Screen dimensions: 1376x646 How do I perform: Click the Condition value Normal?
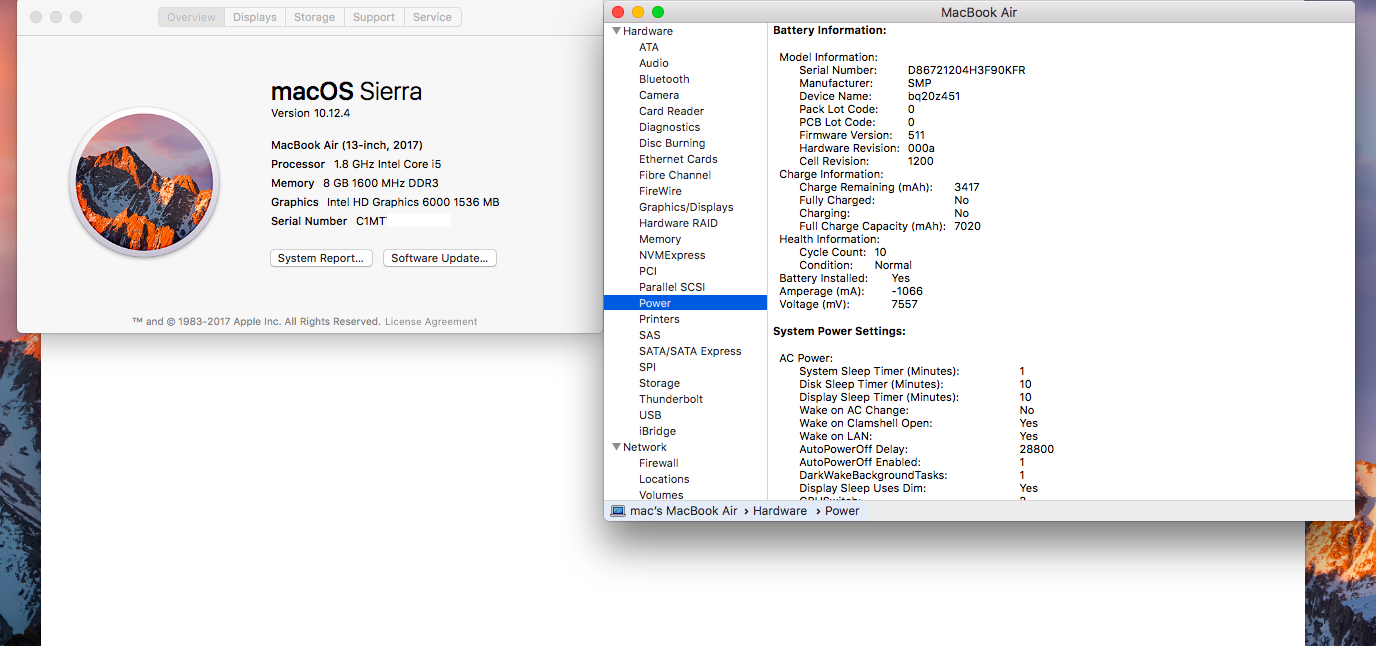click(x=893, y=265)
